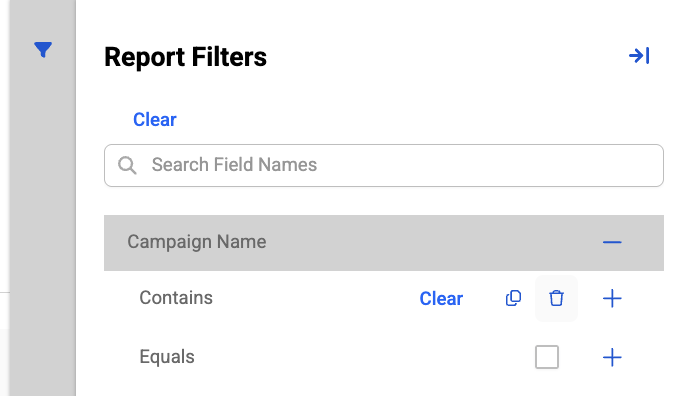Delete the Contains filter with trash icon
The width and height of the screenshot is (692, 396).
click(556, 298)
